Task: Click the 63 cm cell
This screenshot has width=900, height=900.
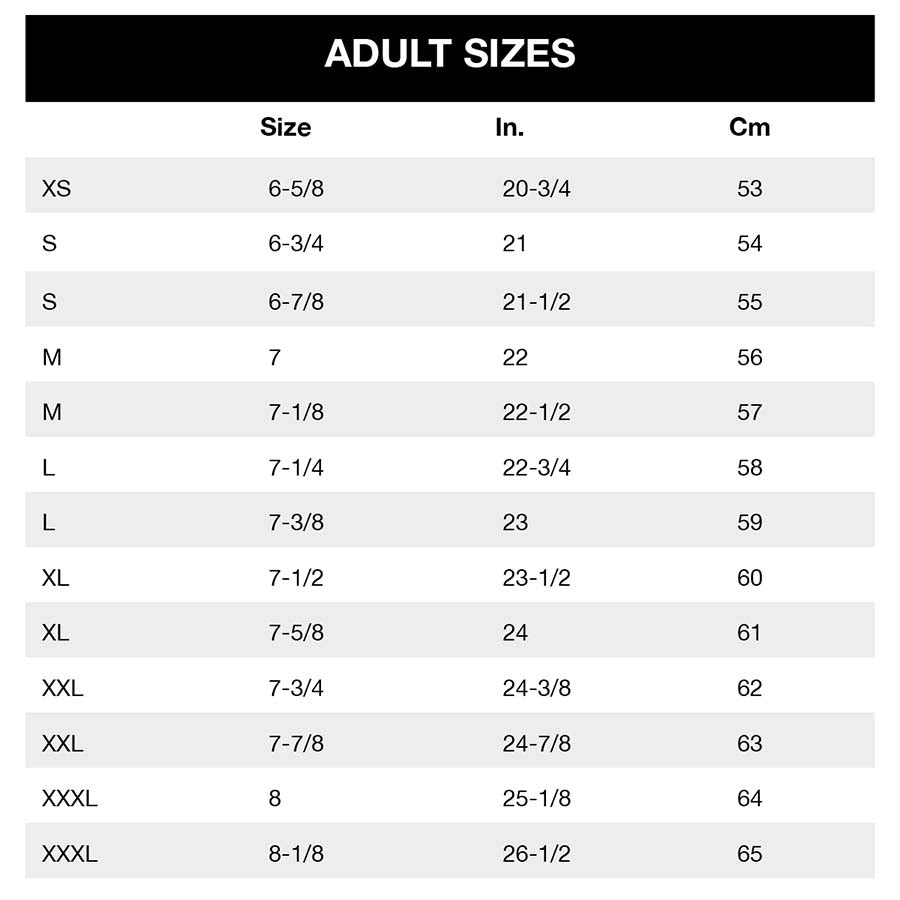Action: click(749, 744)
